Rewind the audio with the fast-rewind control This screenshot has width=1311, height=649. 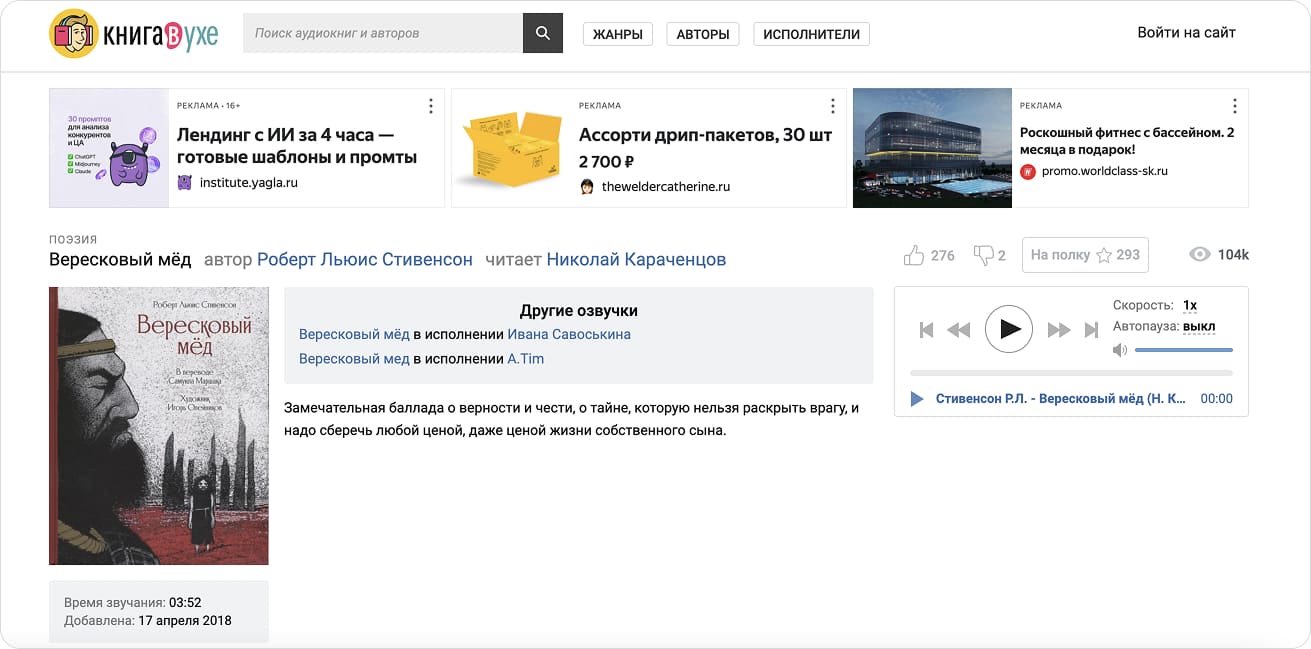pyautogui.click(x=958, y=329)
